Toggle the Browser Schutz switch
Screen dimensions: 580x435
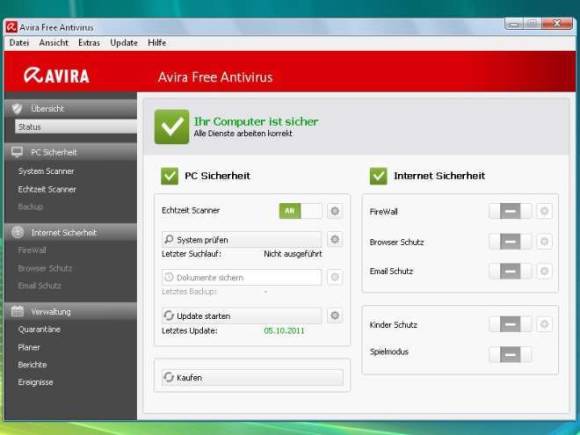pyautogui.click(x=510, y=242)
